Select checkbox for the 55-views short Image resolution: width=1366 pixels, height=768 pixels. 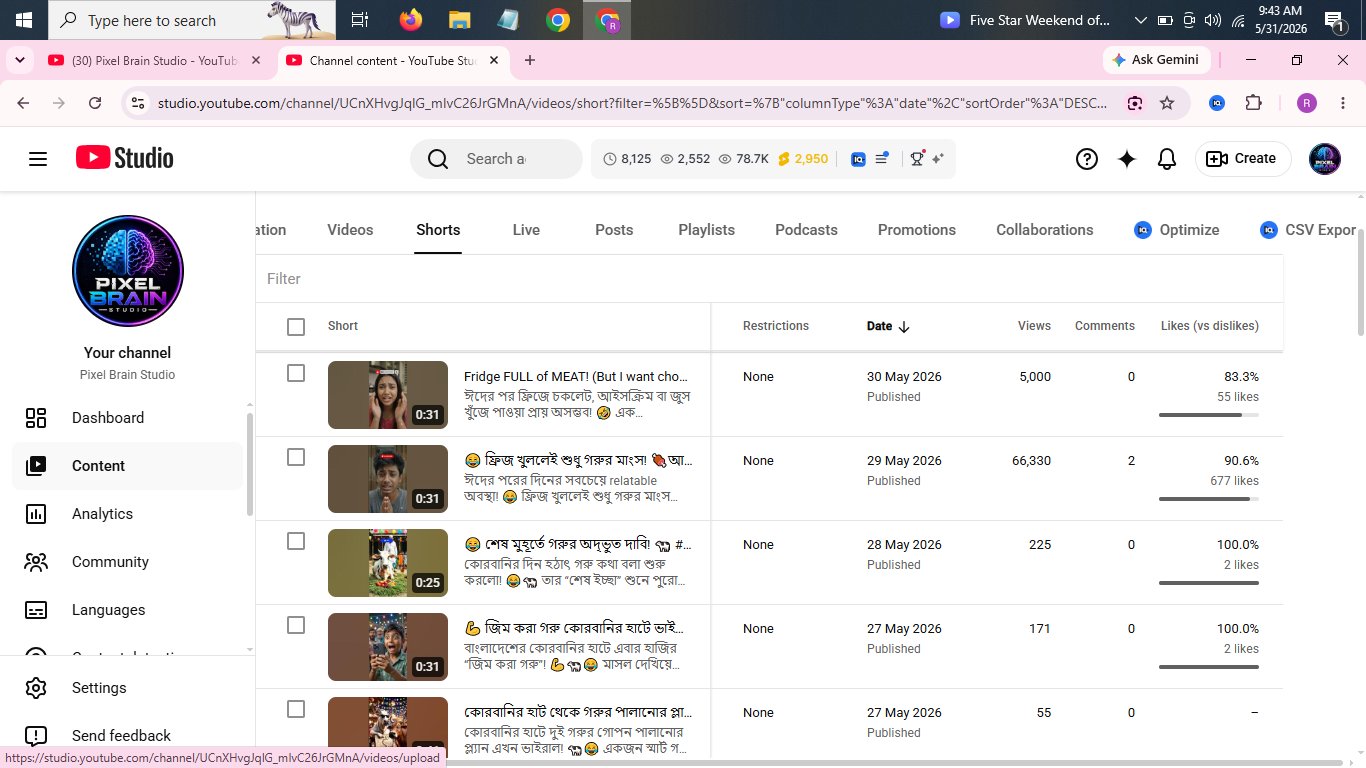[295, 709]
